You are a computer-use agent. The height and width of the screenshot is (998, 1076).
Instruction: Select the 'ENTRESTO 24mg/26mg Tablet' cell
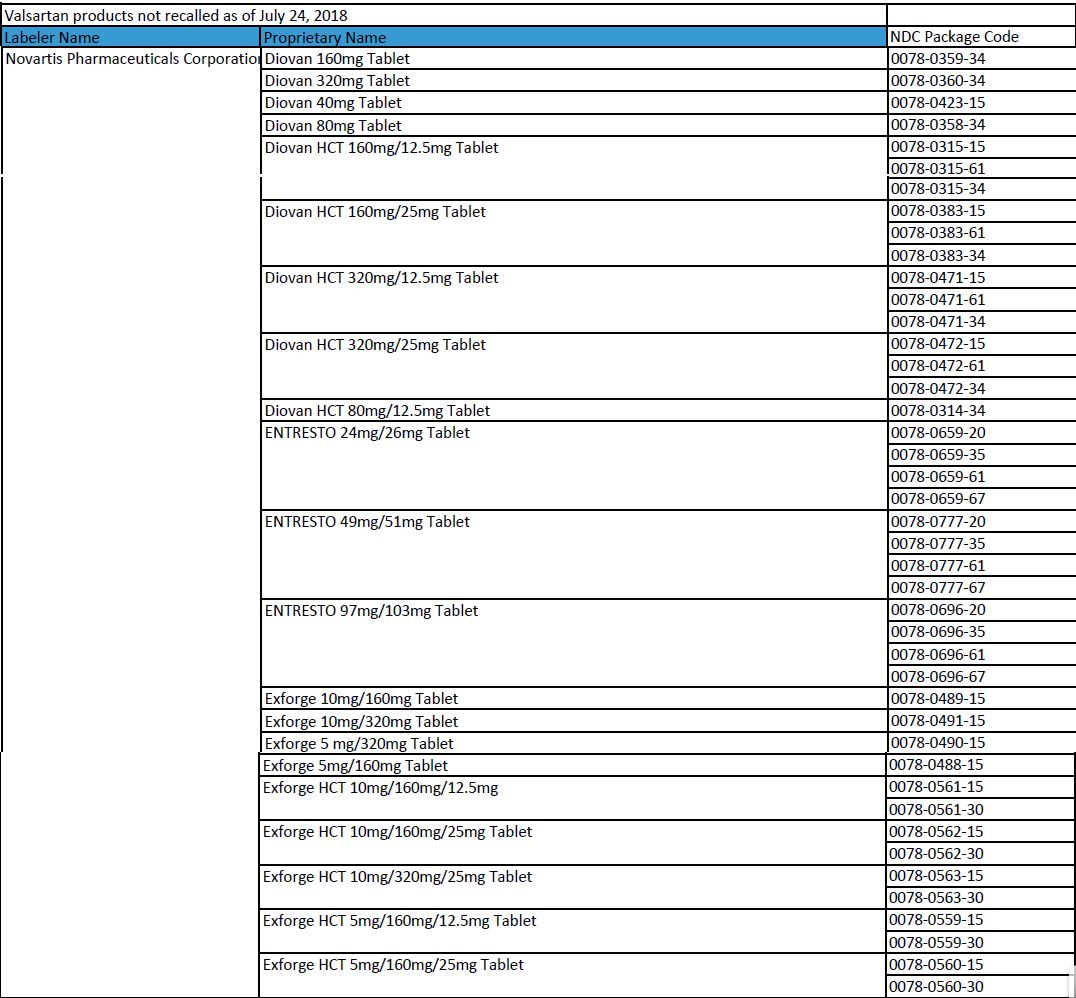(574, 465)
